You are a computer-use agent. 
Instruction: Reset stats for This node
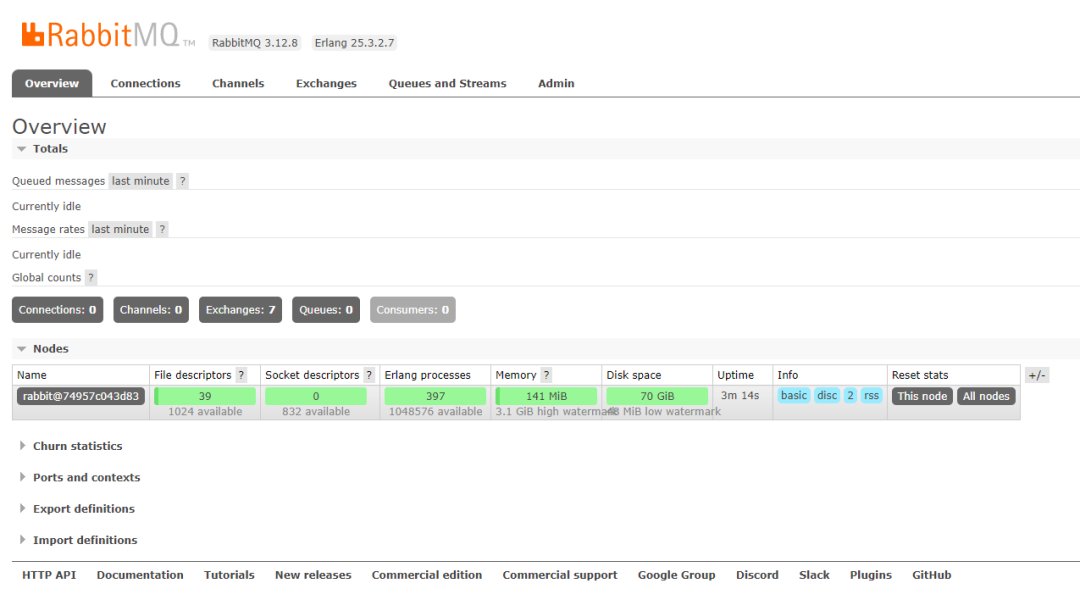pos(922,396)
